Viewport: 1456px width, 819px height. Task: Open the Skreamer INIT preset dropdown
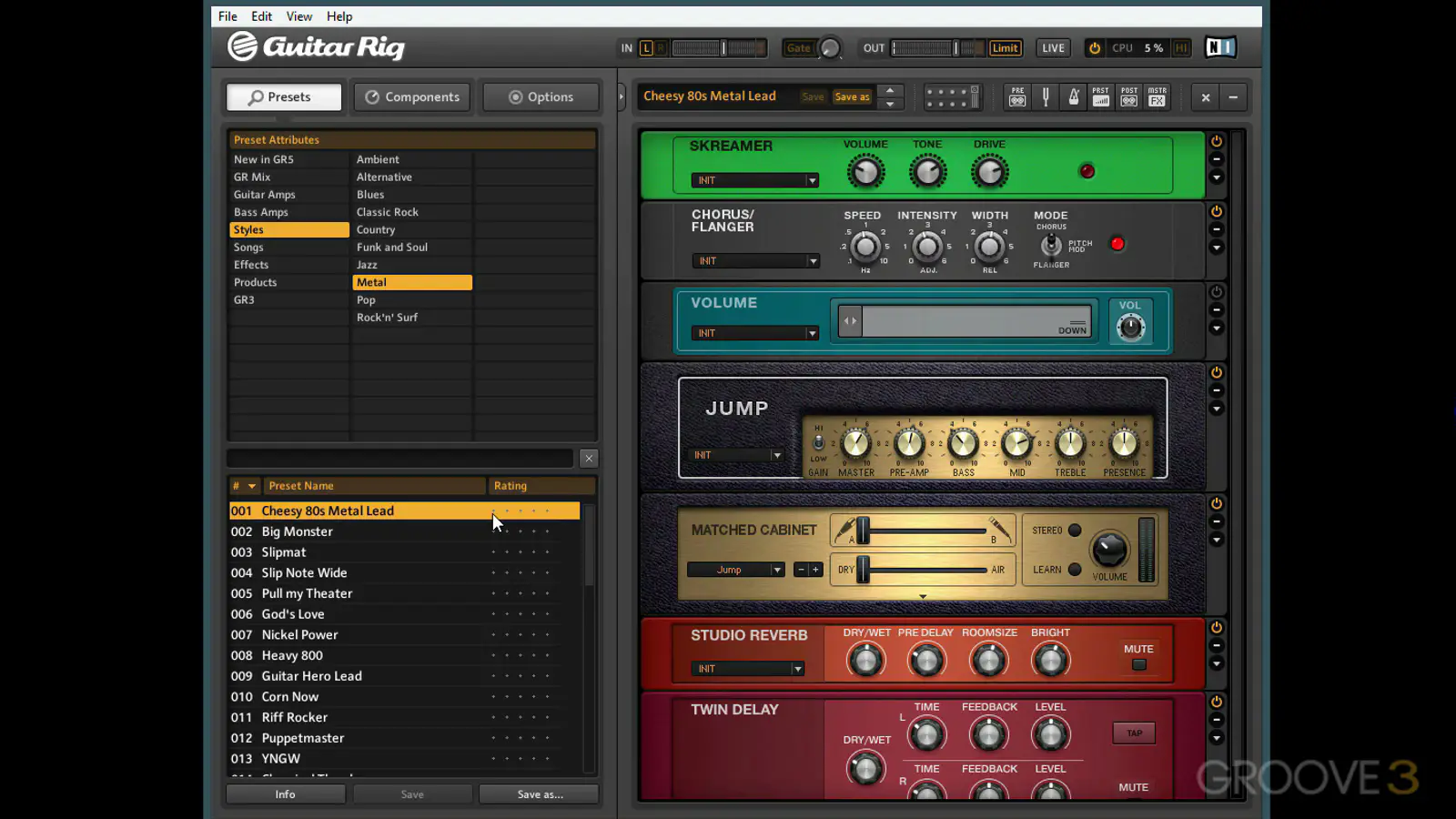pyautogui.click(x=754, y=180)
